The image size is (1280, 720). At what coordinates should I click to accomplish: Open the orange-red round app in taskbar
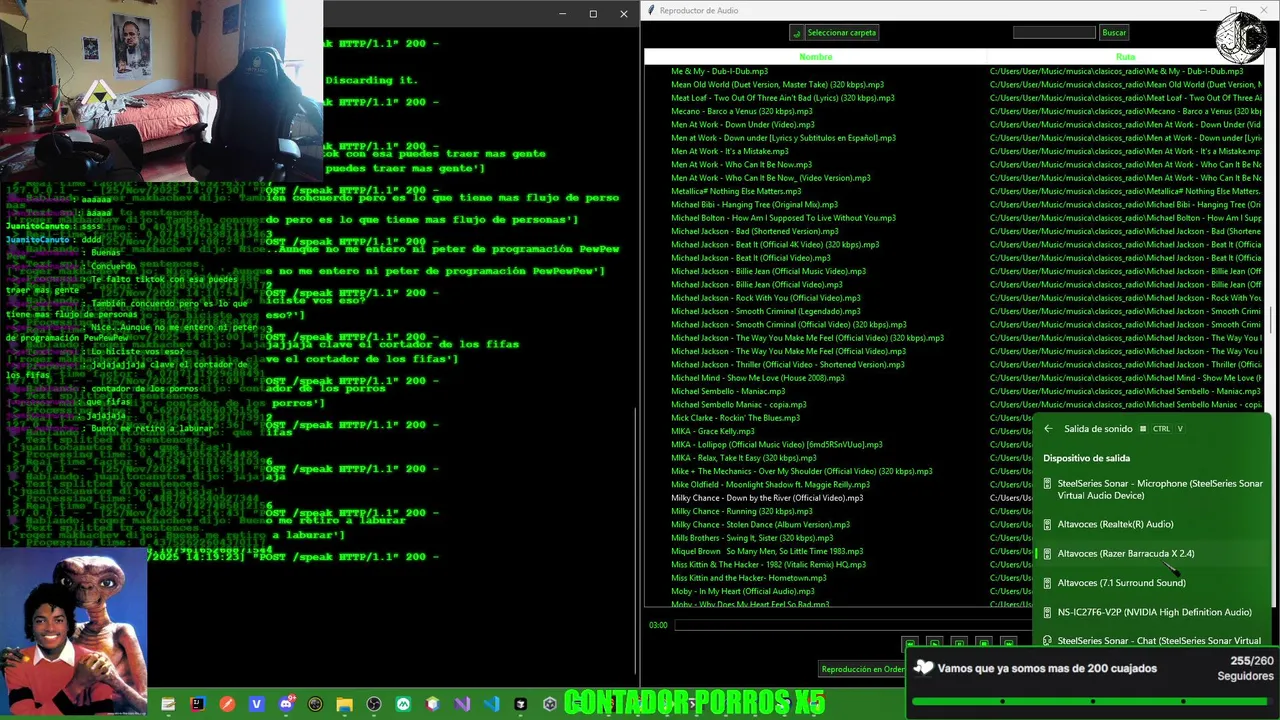(x=227, y=704)
